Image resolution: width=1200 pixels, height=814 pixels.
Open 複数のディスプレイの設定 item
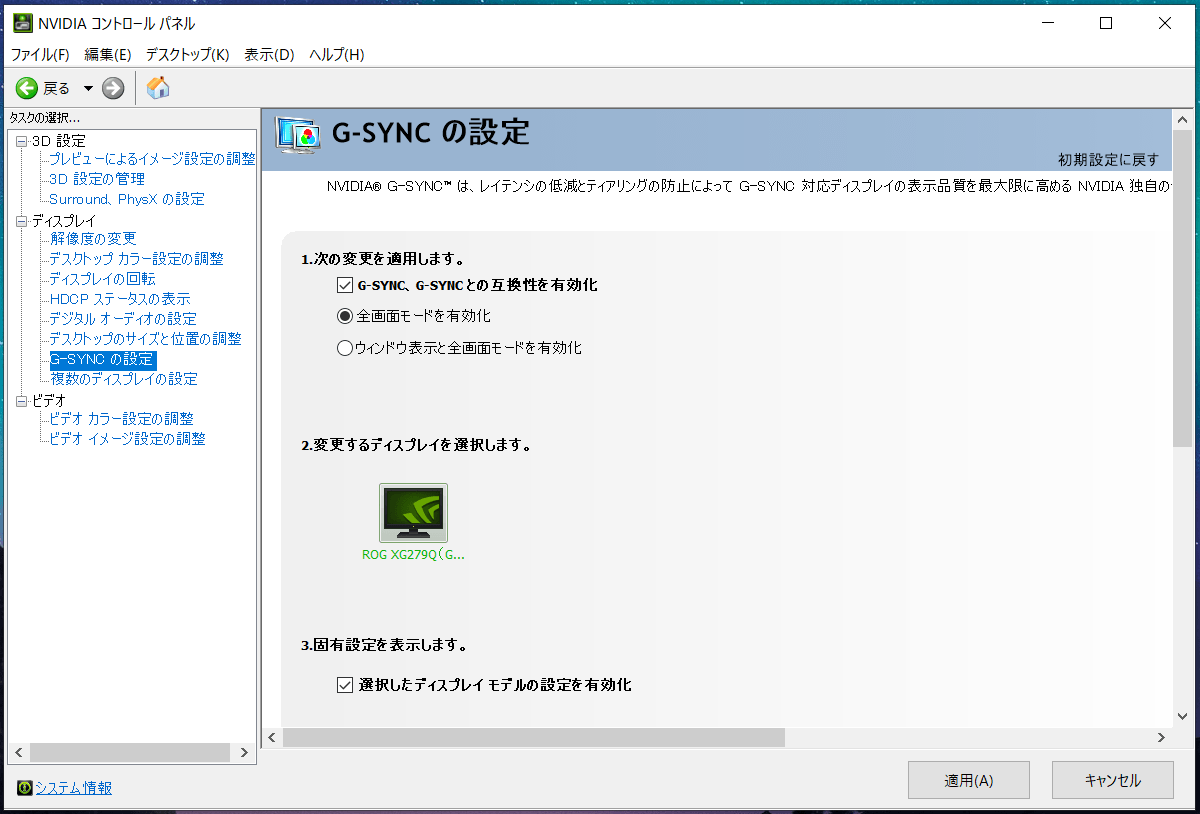pyautogui.click(x=124, y=379)
